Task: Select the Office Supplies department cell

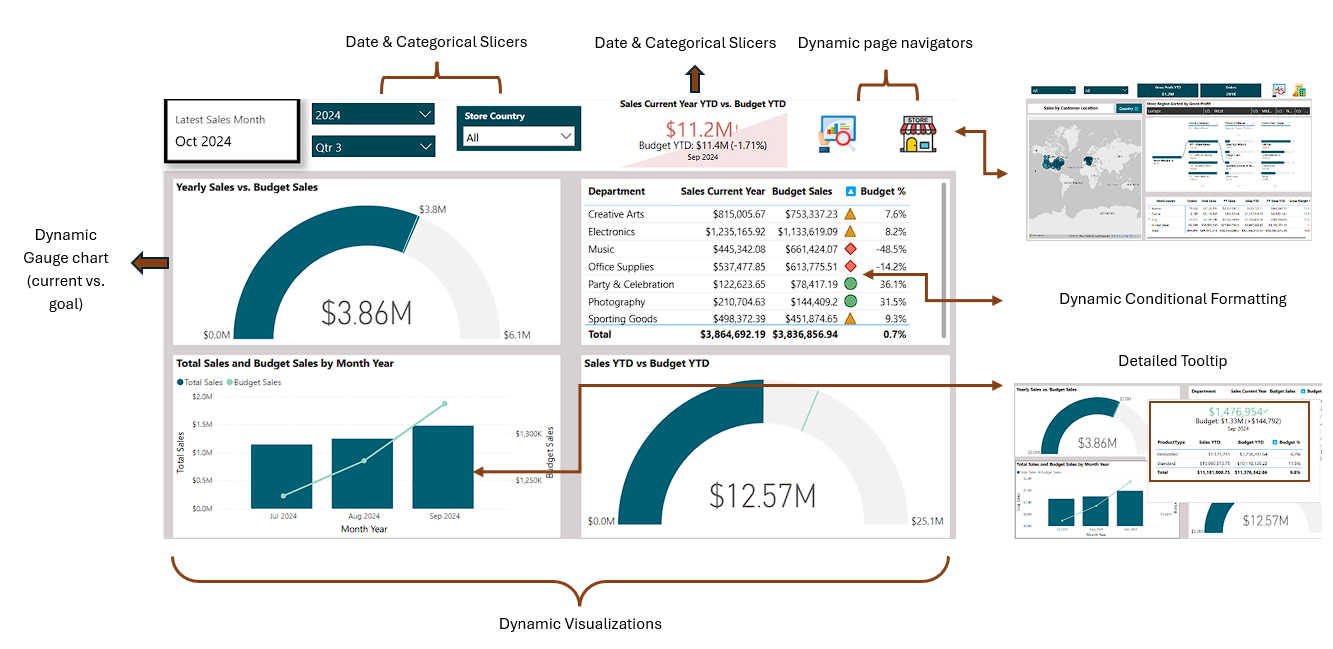Action: pyautogui.click(x=621, y=266)
